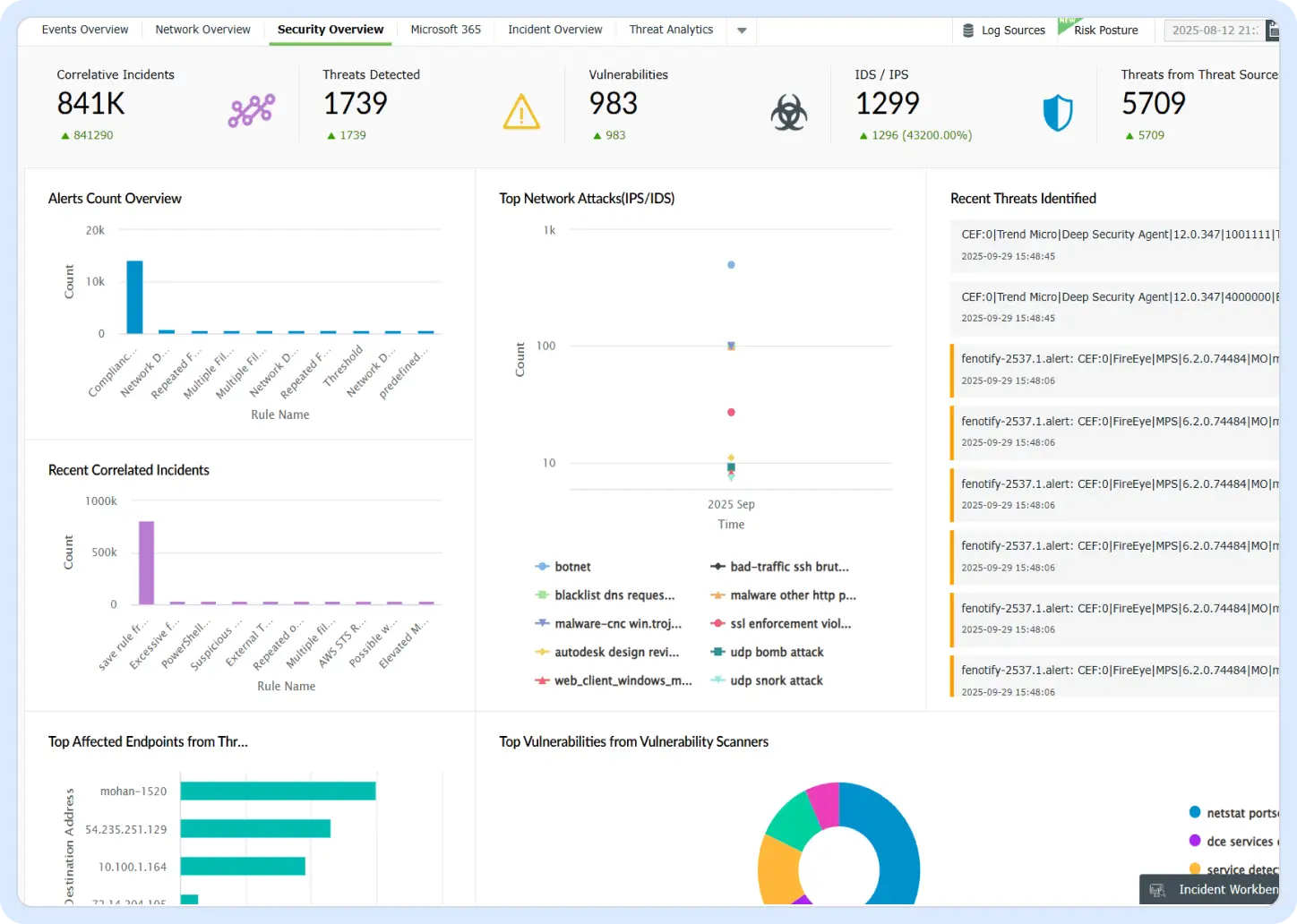Toggle the malware-cnc win.troj... legend series
The image size is (1297, 924).
tap(608, 624)
